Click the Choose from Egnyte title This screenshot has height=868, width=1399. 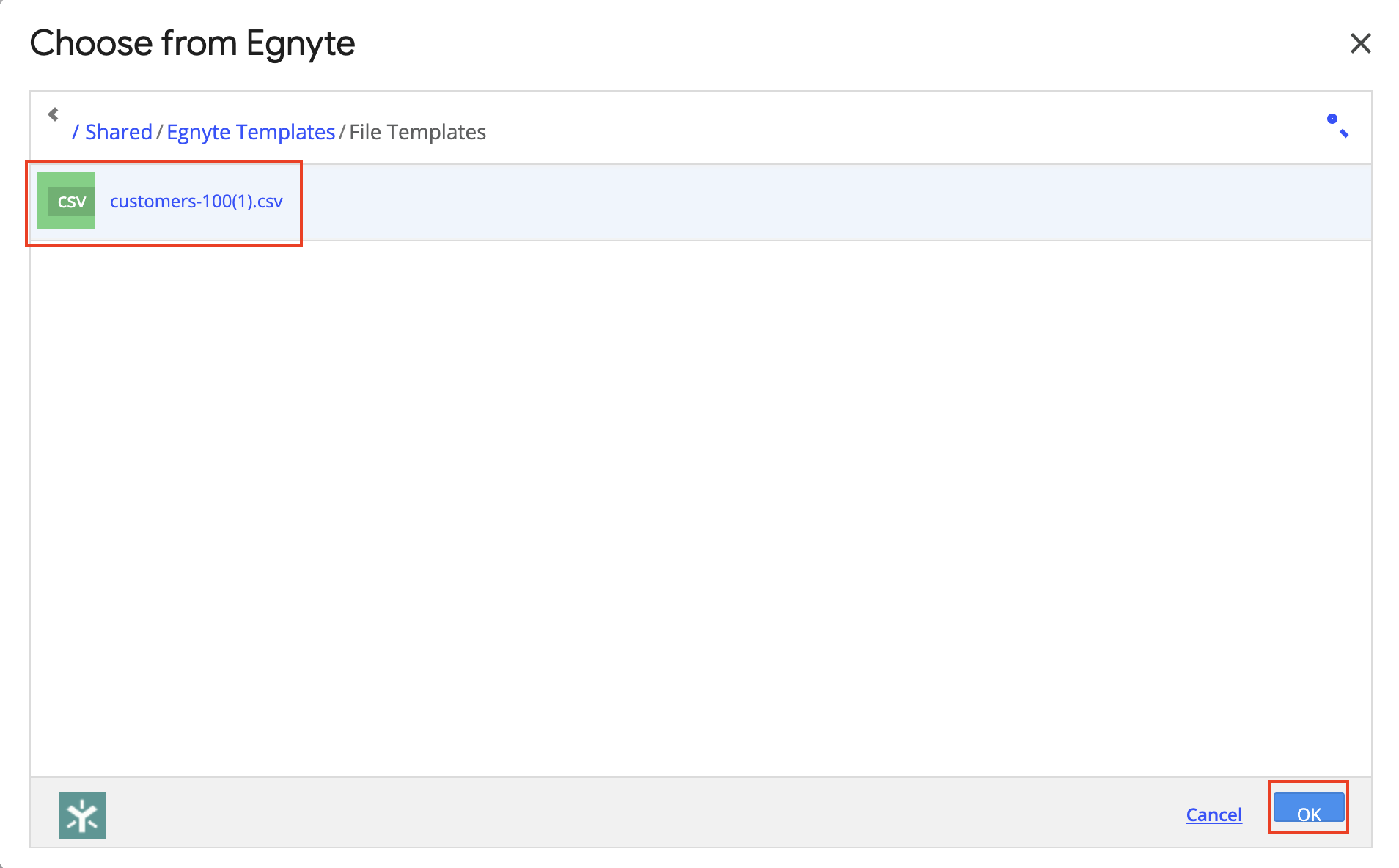[x=192, y=43]
